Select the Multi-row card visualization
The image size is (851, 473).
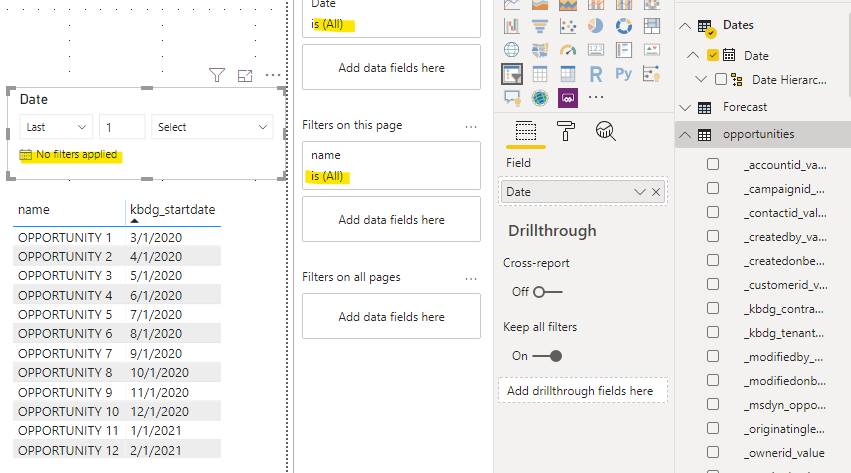(x=624, y=50)
